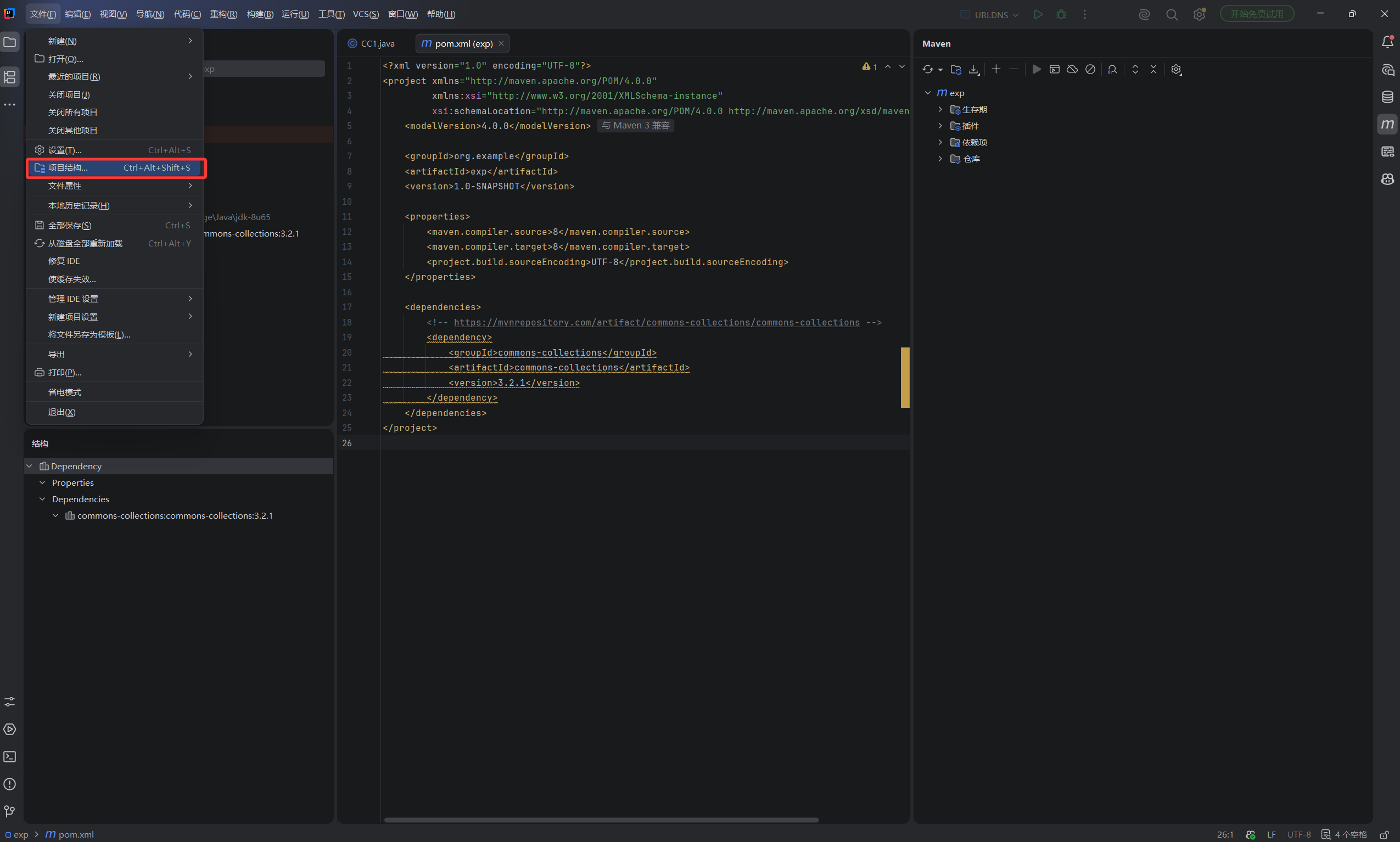Click Maven download sources icon
The width and height of the screenshot is (1400, 842).
974,69
